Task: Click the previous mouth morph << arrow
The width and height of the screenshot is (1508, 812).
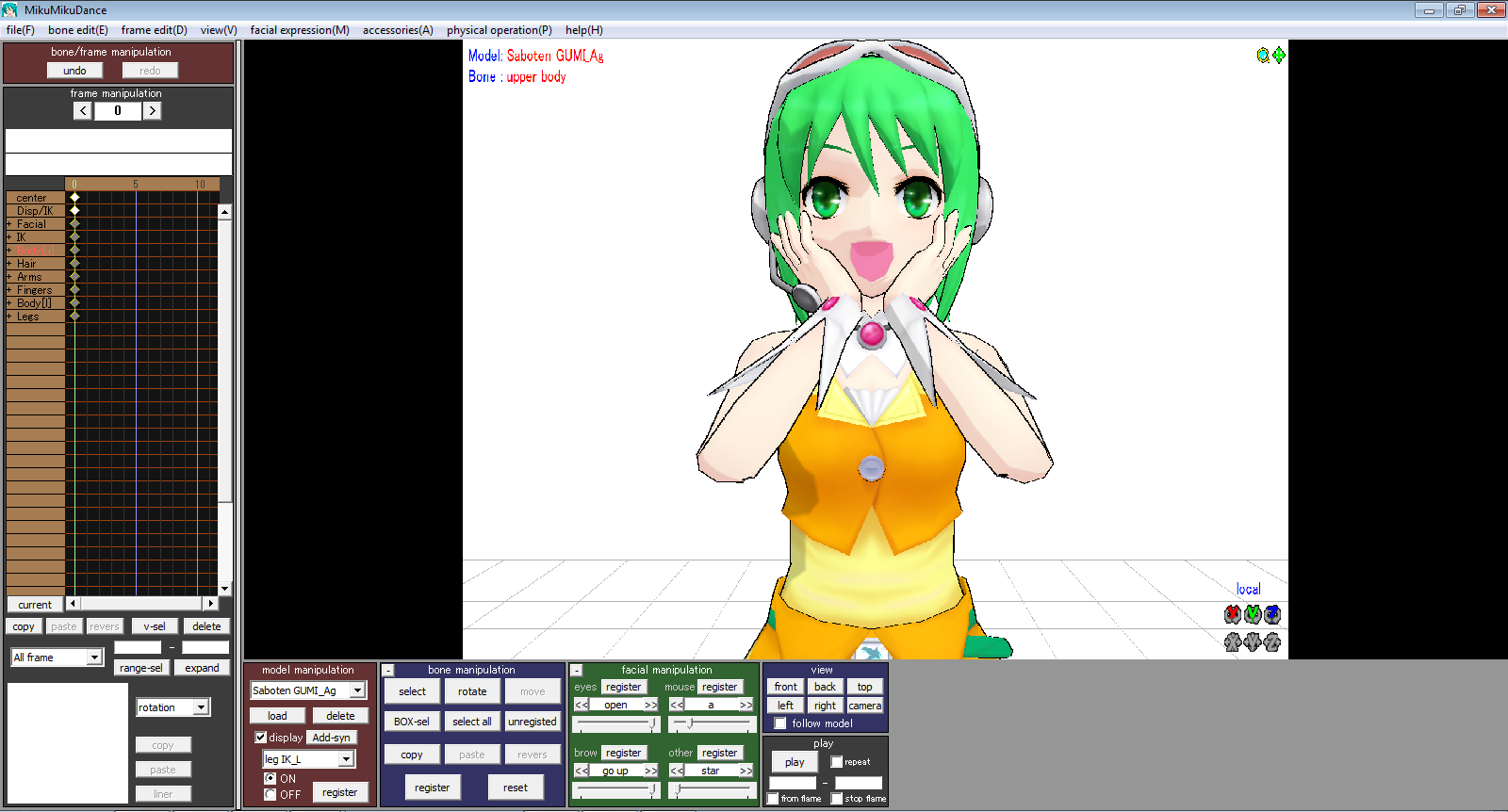Action: pyautogui.click(x=677, y=705)
